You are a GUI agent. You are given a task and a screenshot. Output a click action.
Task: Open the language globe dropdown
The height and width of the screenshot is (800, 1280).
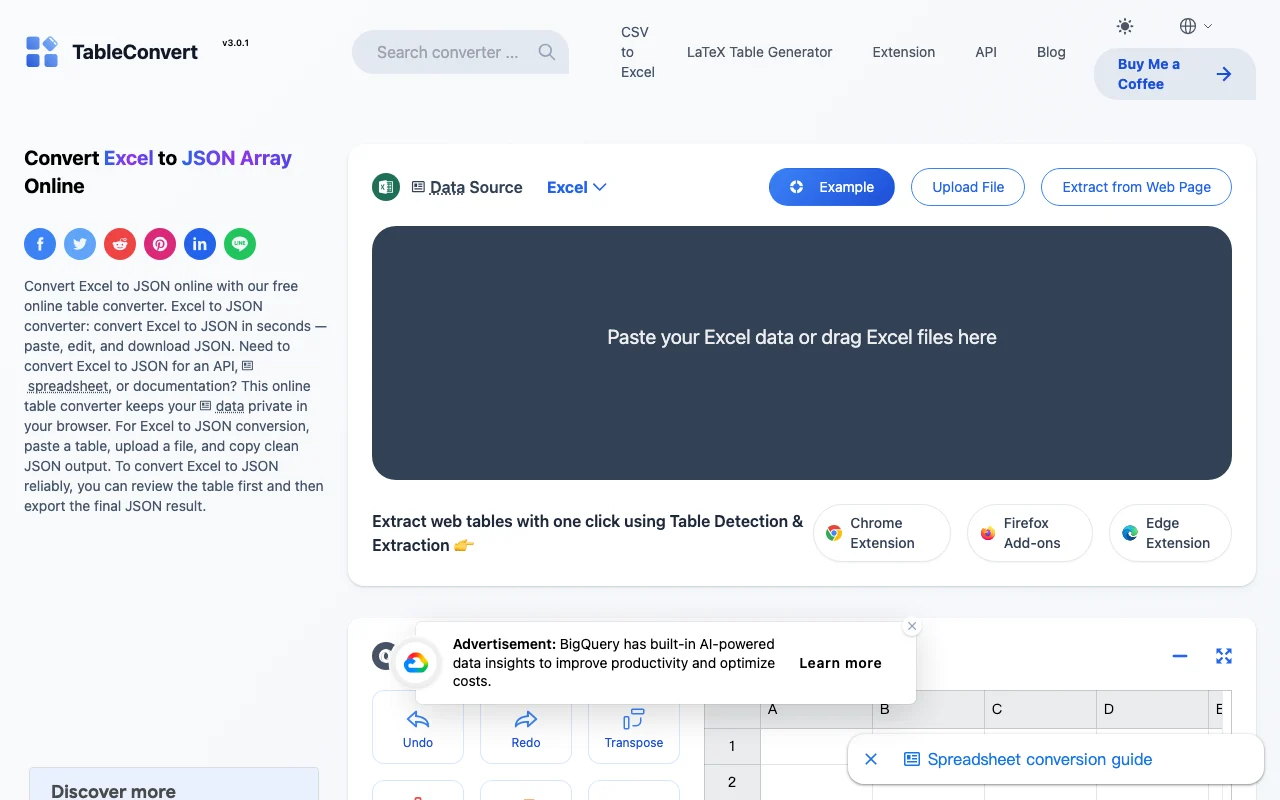pos(1195,26)
